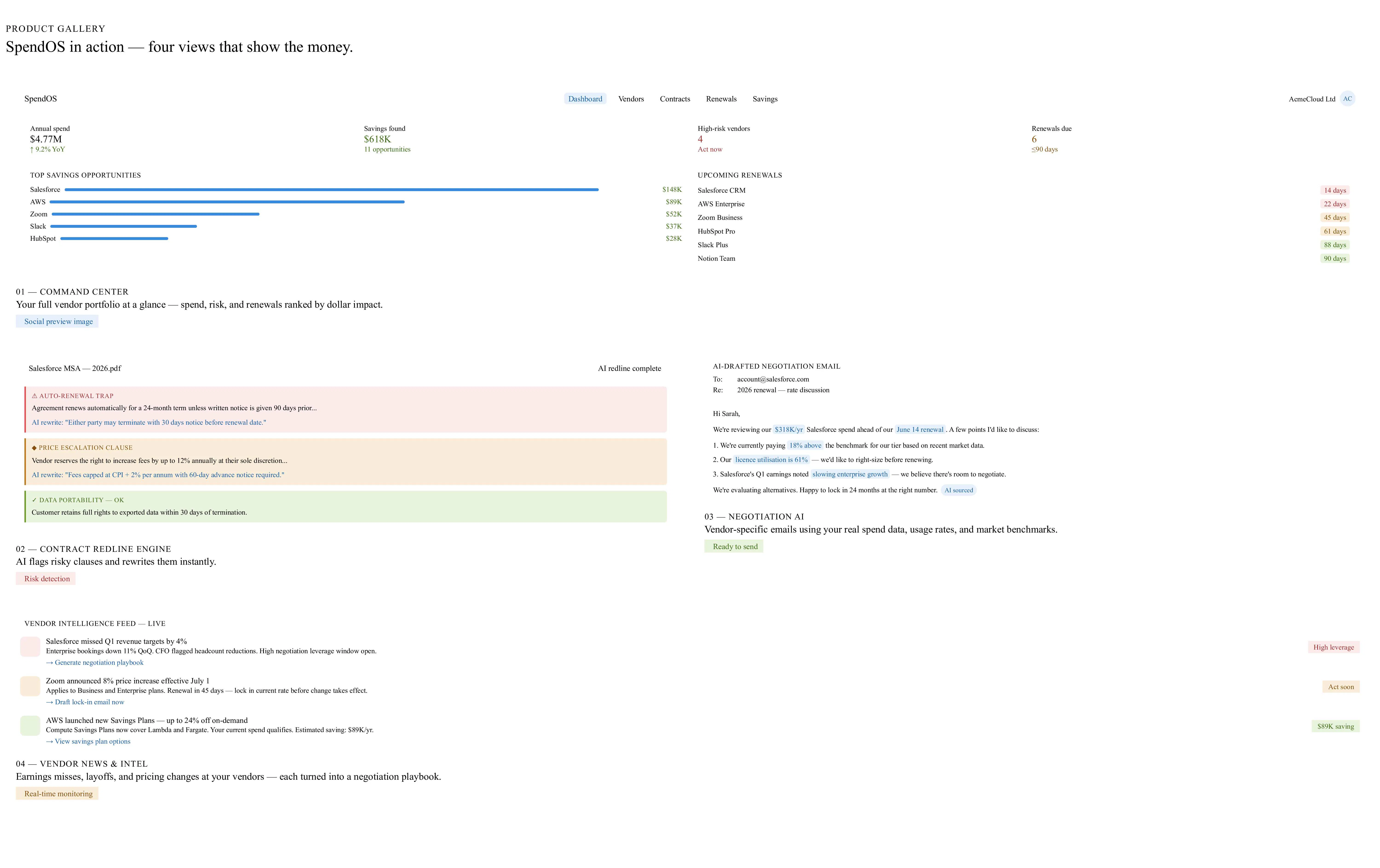Click the SpendOS logo text
Screen dimensions: 1380x868
point(41,99)
